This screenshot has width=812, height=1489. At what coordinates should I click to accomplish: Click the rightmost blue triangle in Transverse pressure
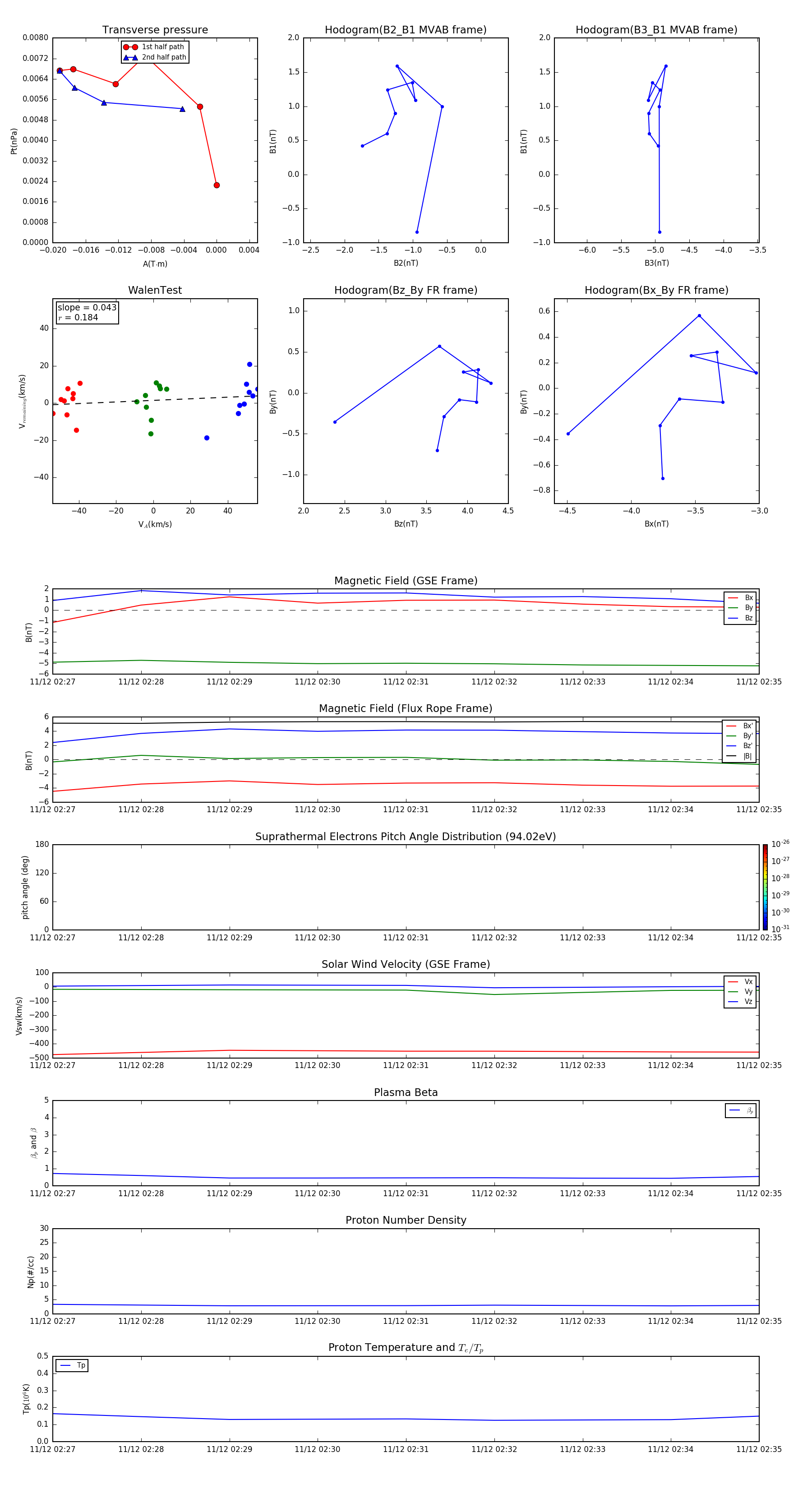[x=183, y=109]
